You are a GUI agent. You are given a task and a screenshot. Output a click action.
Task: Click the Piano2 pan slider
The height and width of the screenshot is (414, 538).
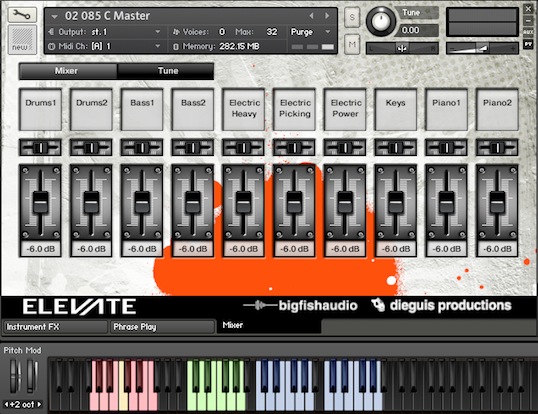pyautogui.click(x=497, y=147)
